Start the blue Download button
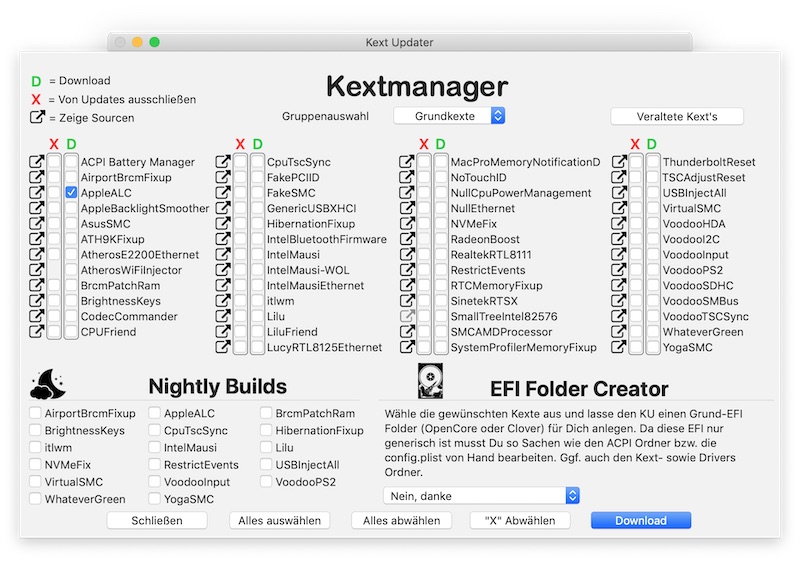 coord(641,521)
